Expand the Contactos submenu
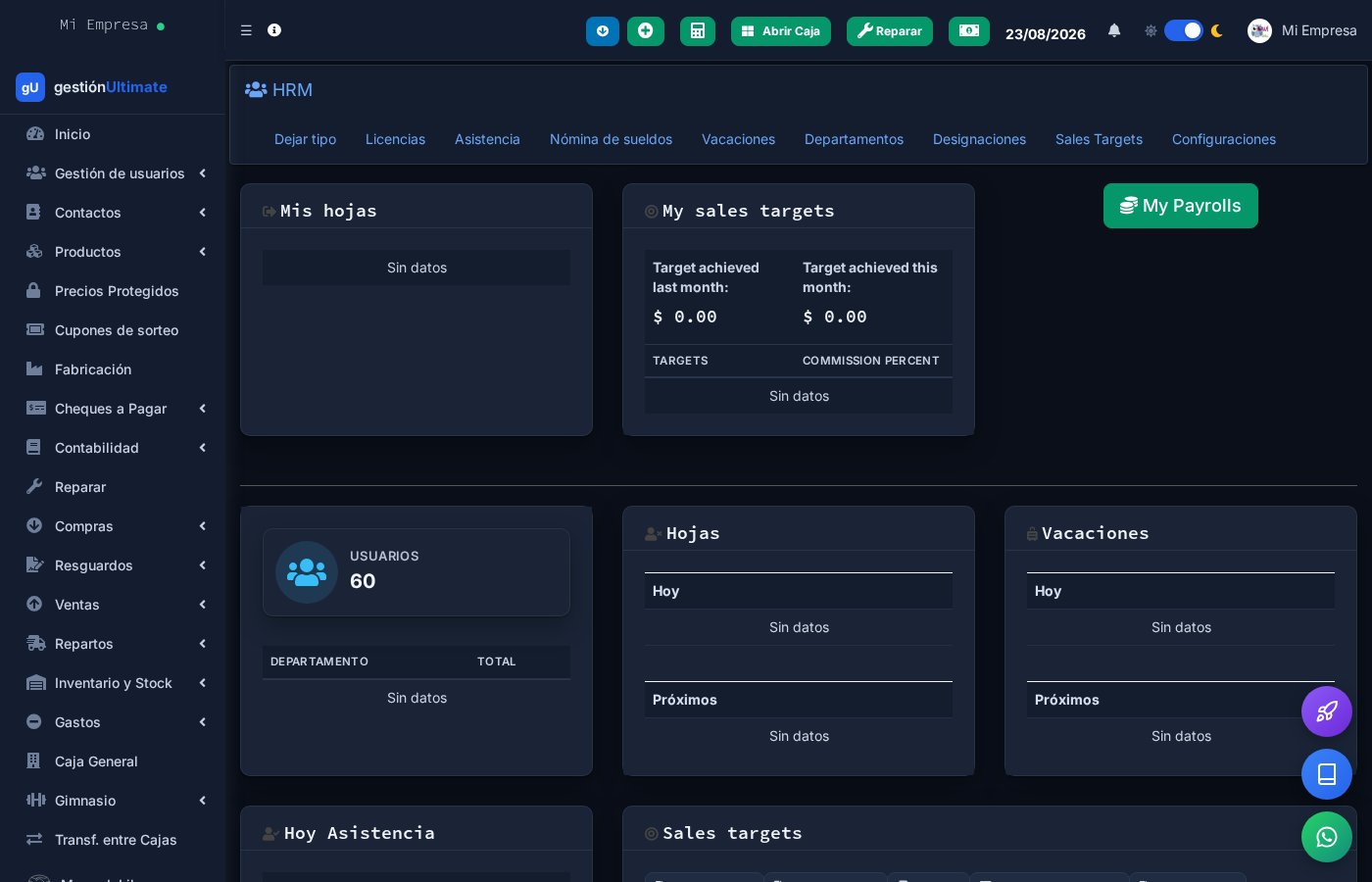The image size is (1372, 882). [x=113, y=213]
